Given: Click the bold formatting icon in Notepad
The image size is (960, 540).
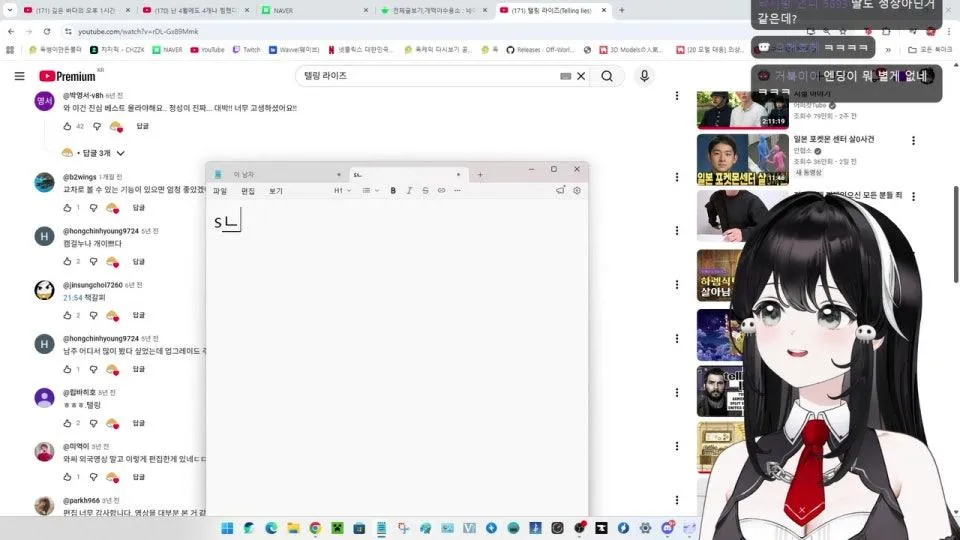Looking at the screenshot, I should pos(393,190).
